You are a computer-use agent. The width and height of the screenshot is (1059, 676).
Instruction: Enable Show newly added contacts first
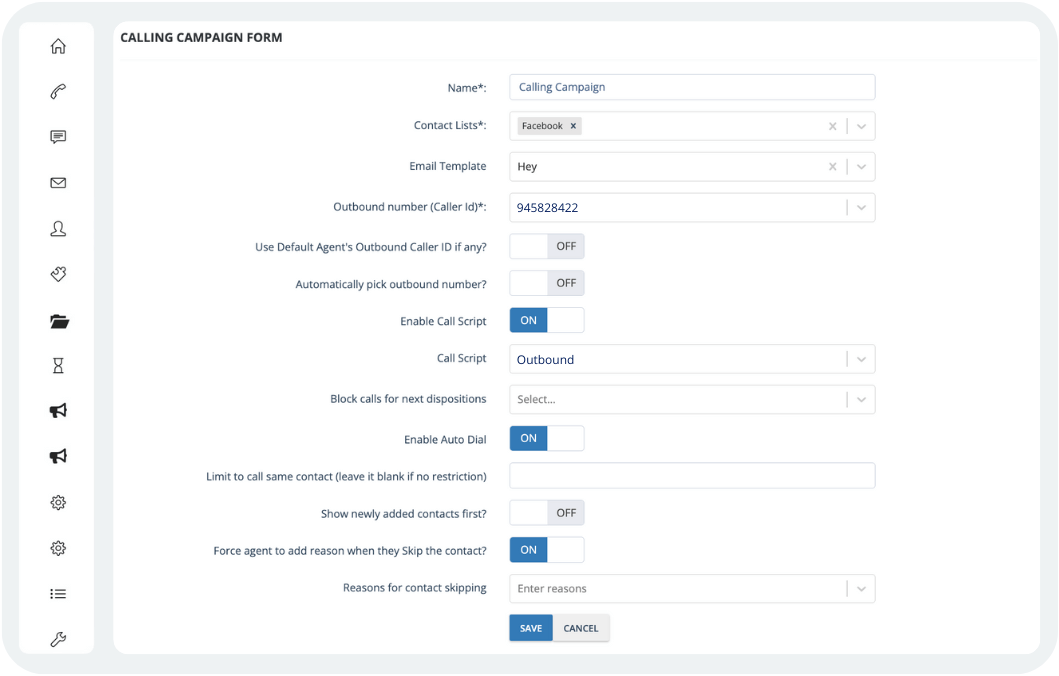tap(546, 513)
